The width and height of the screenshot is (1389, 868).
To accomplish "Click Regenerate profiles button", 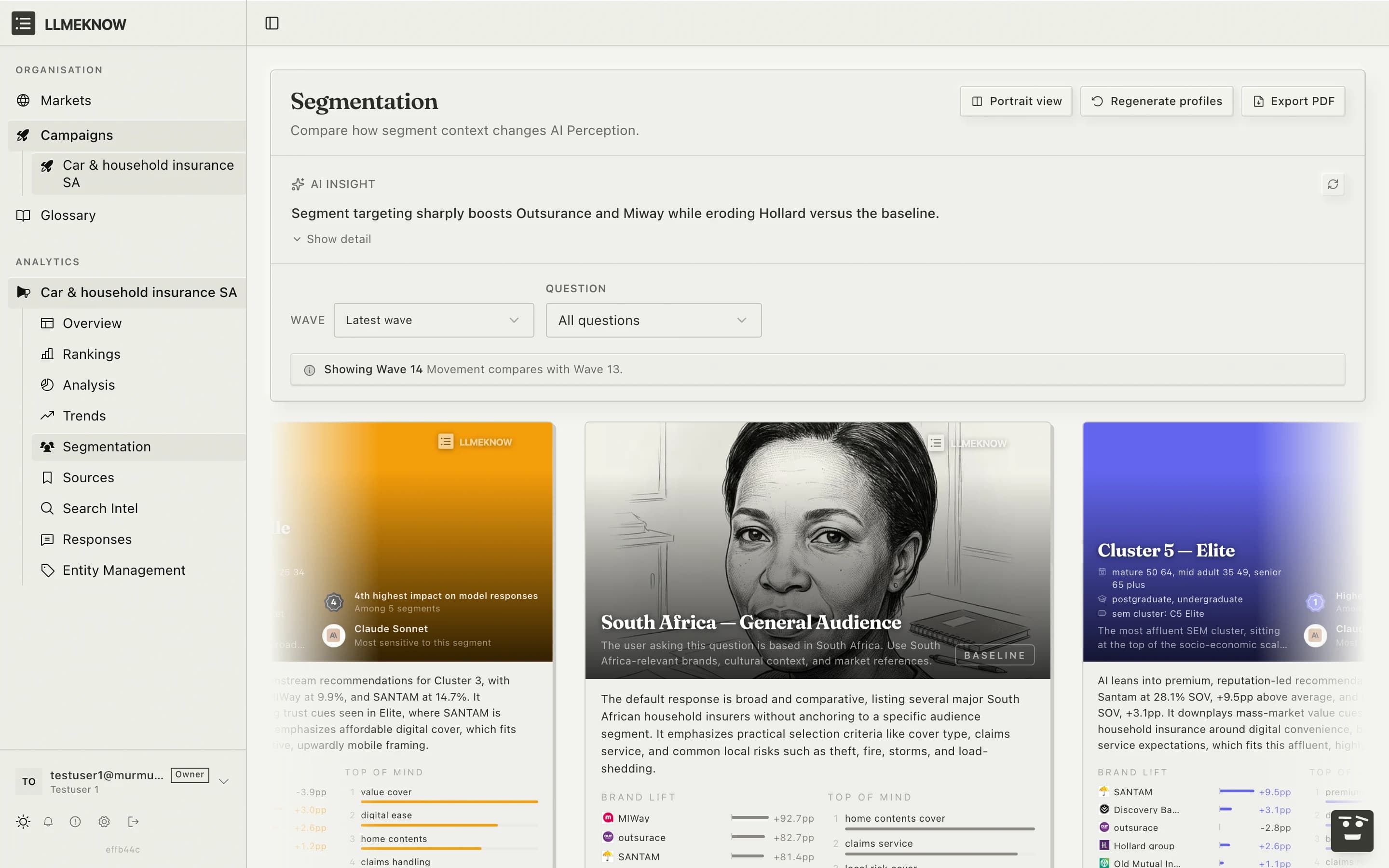I will [1157, 101].
